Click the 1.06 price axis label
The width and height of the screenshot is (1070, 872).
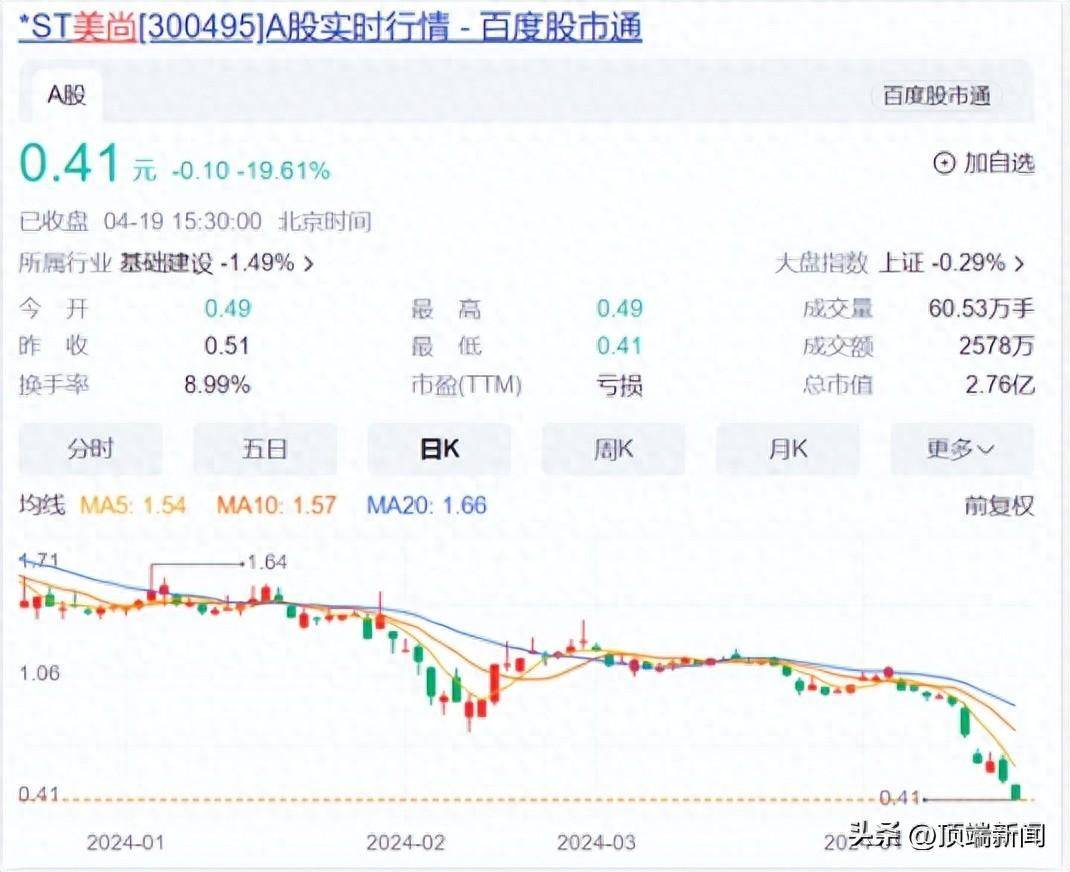click(40, 673)
